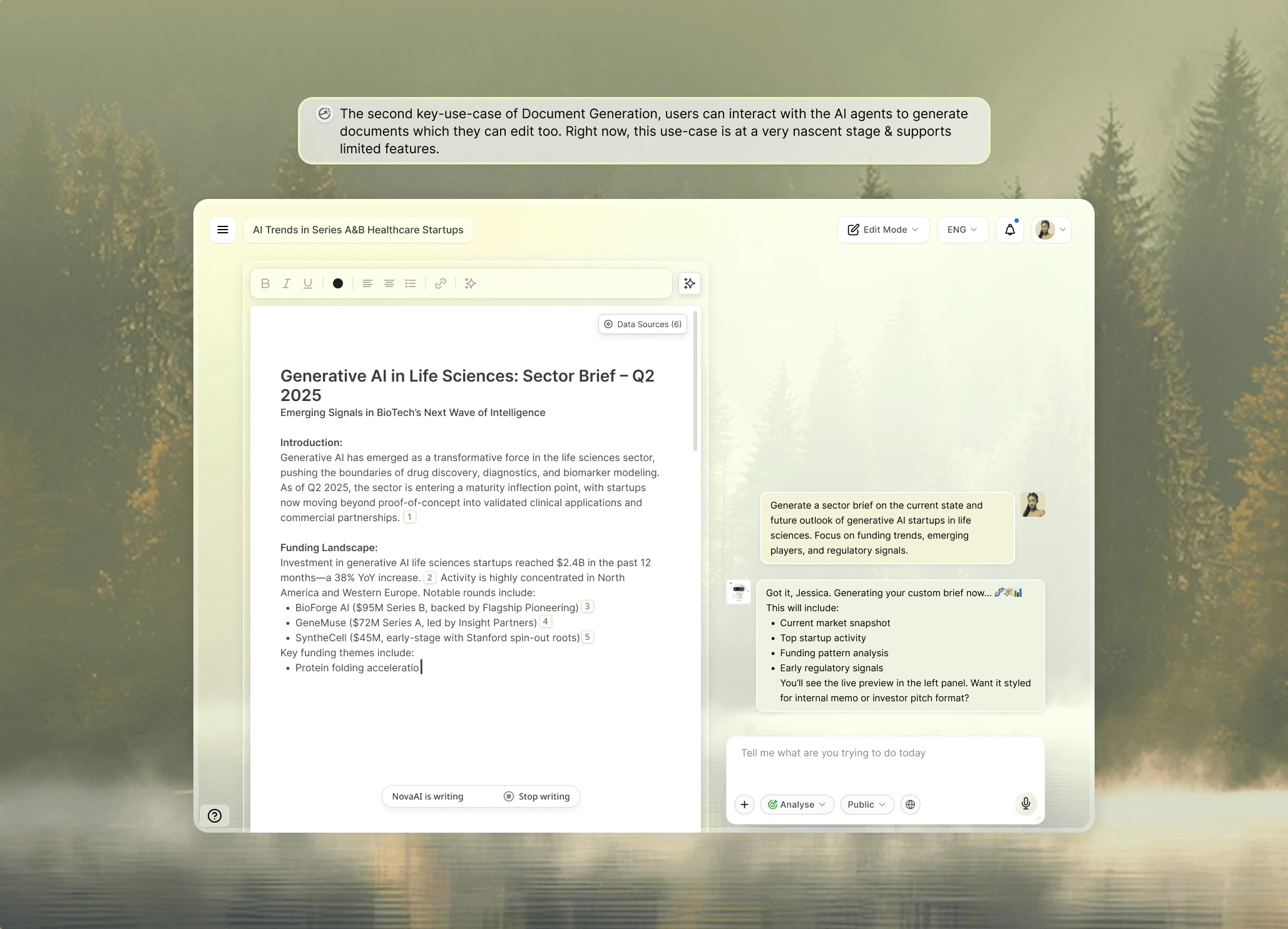The image size is (1288, 929).
Task: Open the Public visibility dropdown
Action: [867, 805]
